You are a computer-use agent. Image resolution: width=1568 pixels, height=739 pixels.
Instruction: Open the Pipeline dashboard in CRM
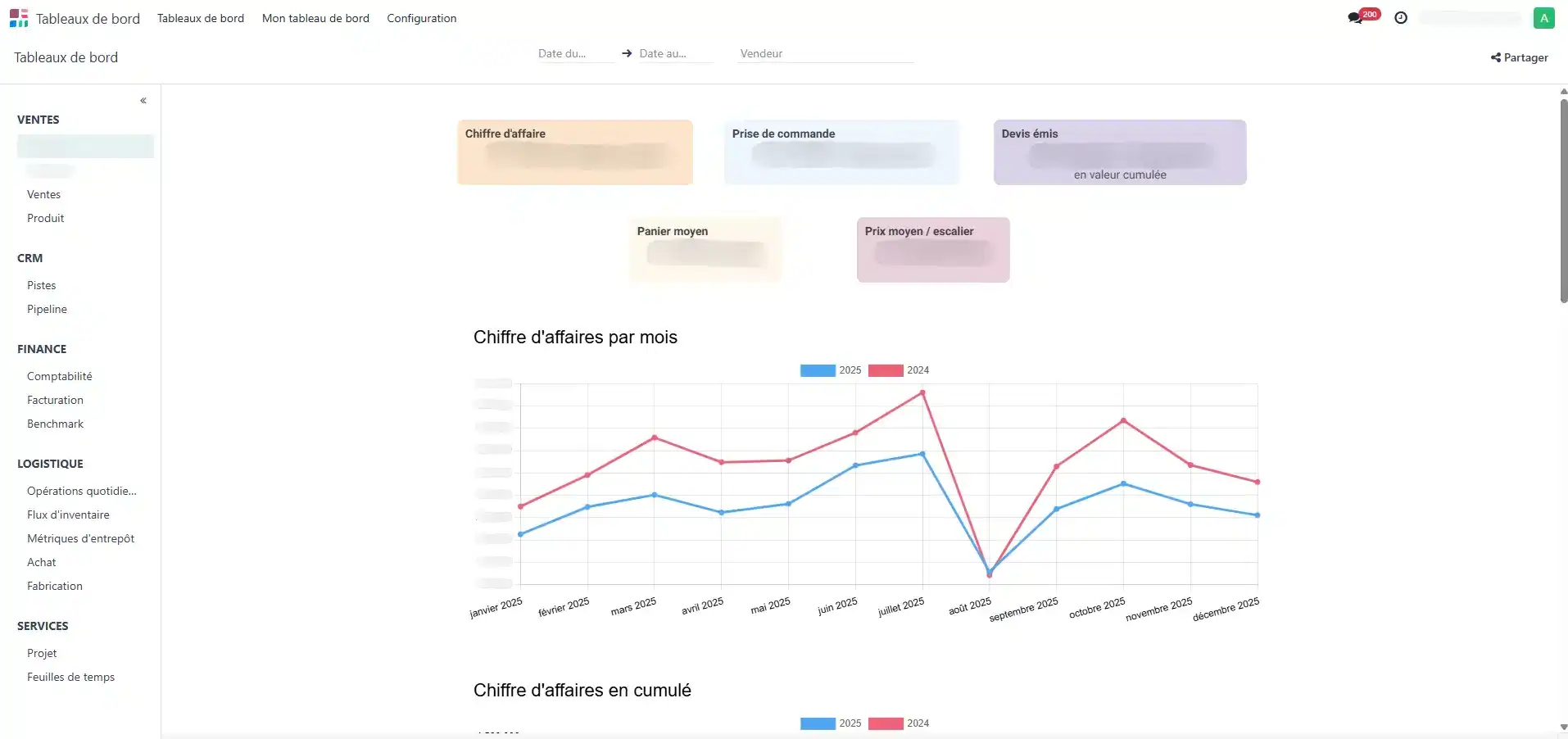[x=47, y=309]
